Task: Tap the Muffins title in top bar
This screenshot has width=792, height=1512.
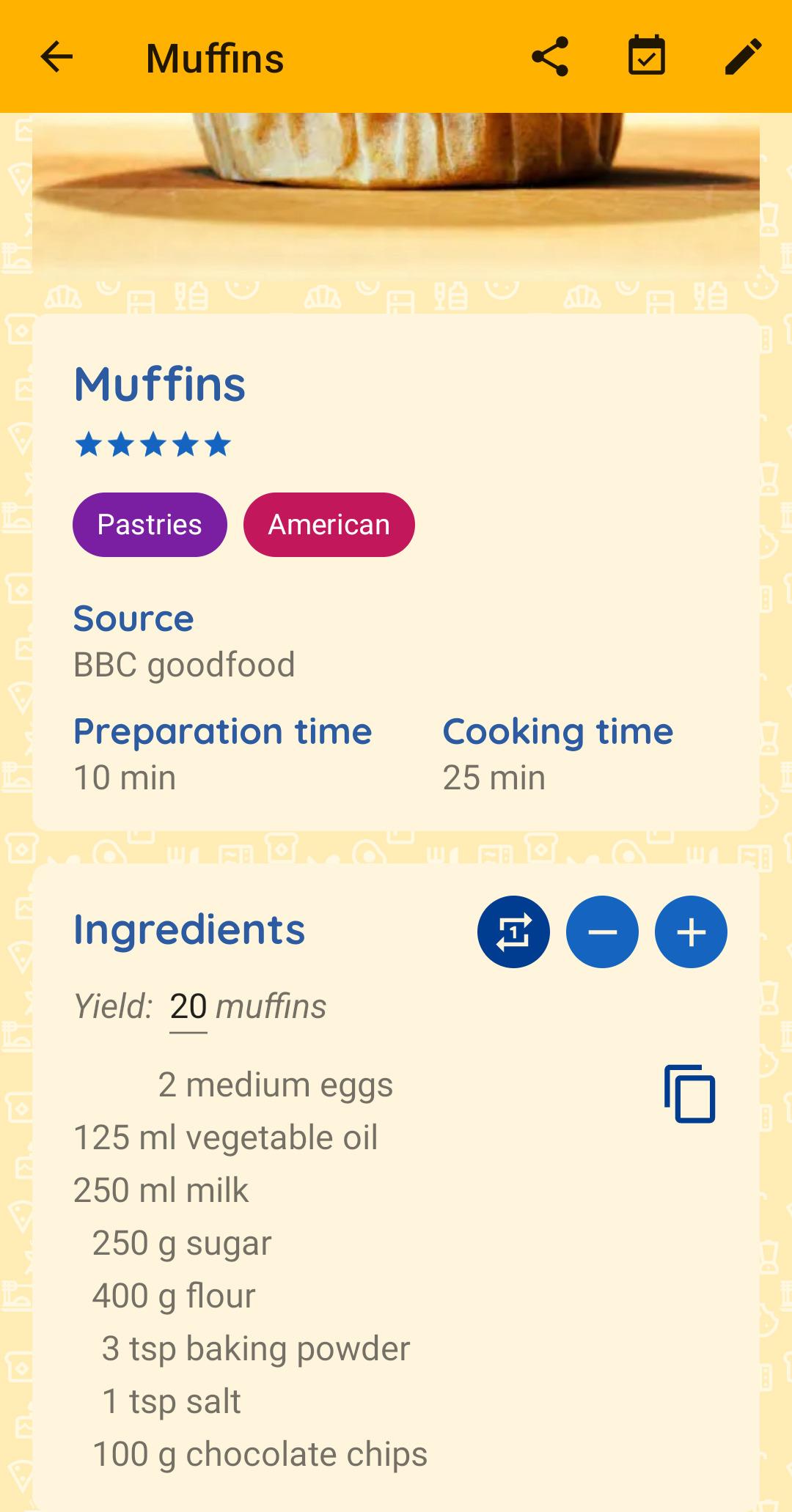Action: click(x=215, y=58)
